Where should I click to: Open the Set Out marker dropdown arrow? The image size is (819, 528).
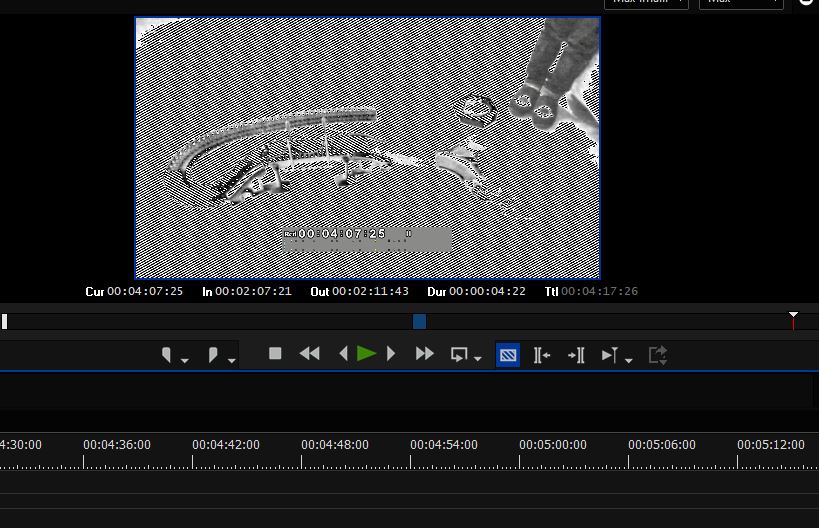232,360
